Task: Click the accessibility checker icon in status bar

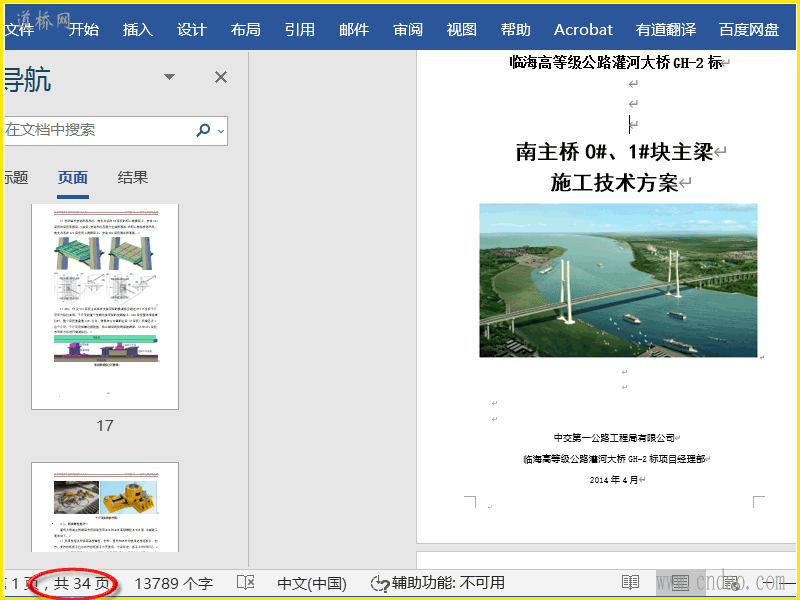Action: tap(379, 583)
